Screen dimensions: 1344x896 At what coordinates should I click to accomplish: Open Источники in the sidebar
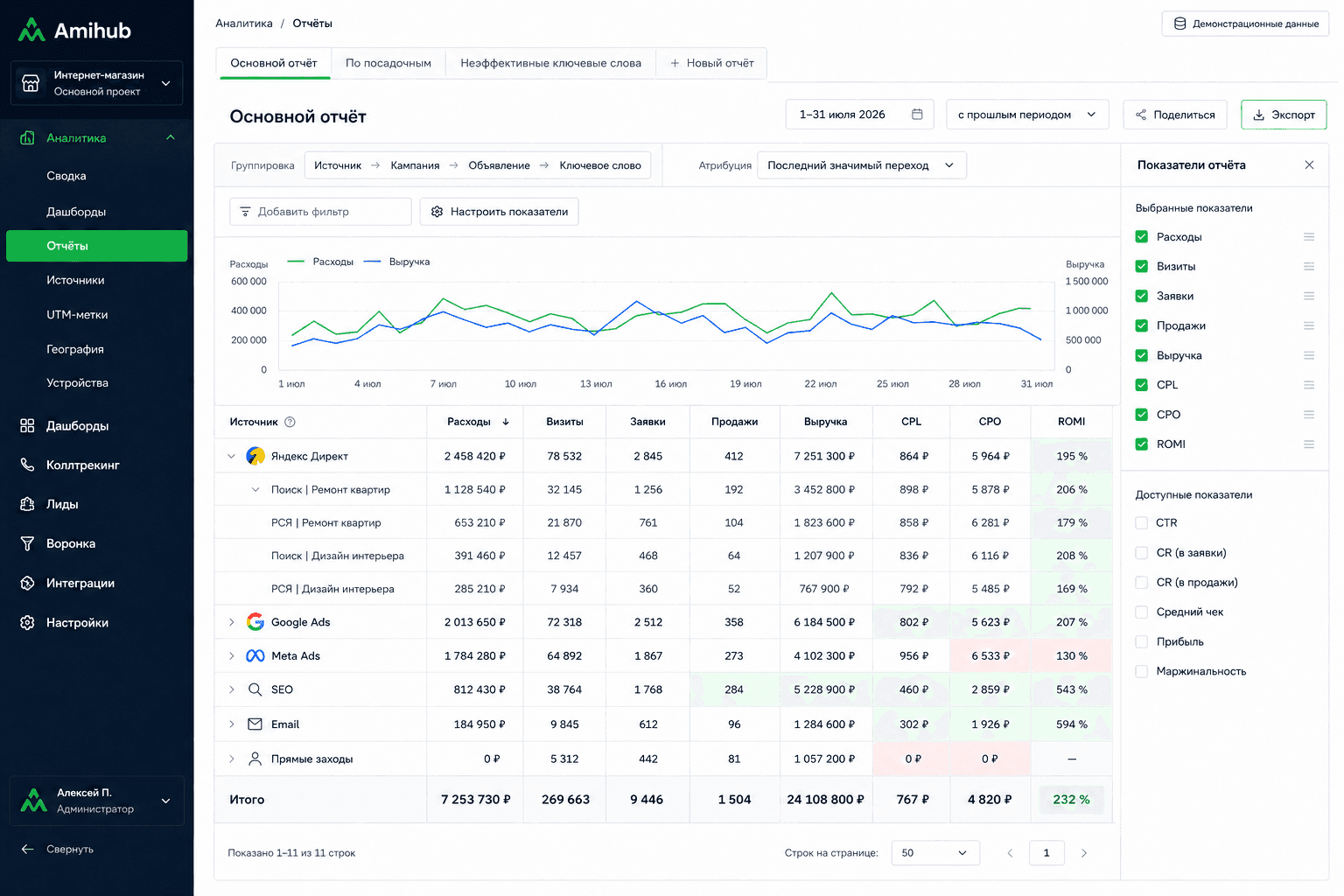[75, 280]
